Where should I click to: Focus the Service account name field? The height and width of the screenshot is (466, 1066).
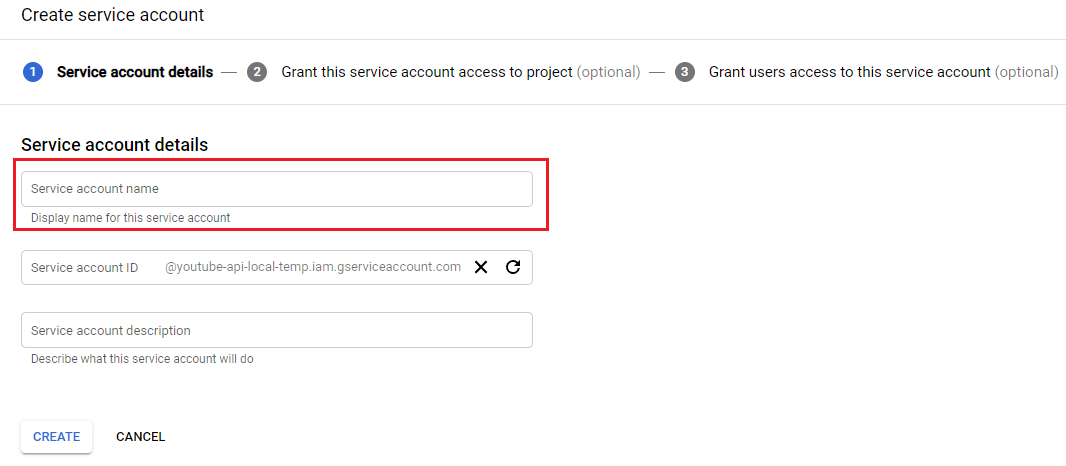[x=277, y=189]
